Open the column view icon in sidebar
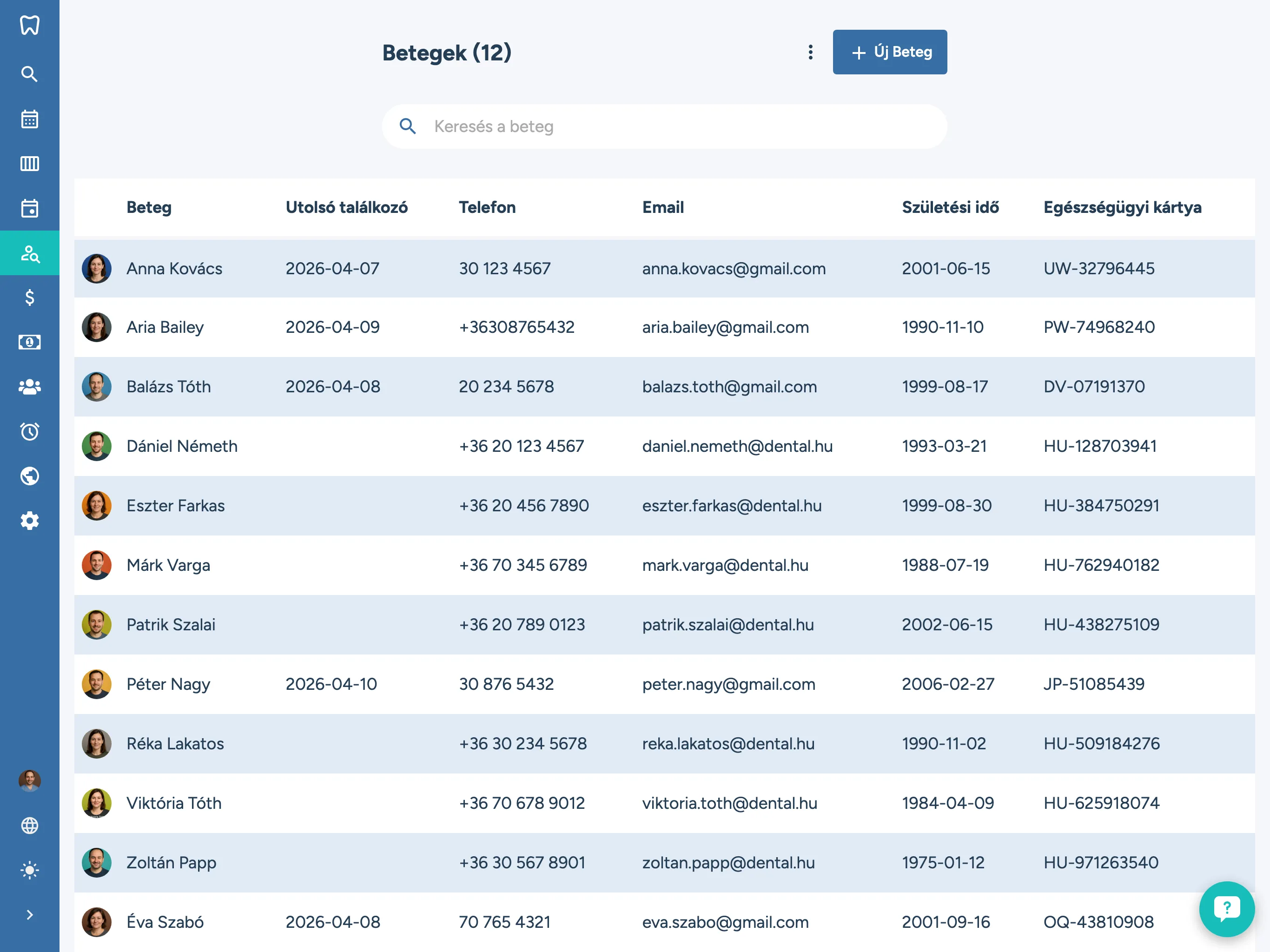The image size is (1270, 952). 29,164
